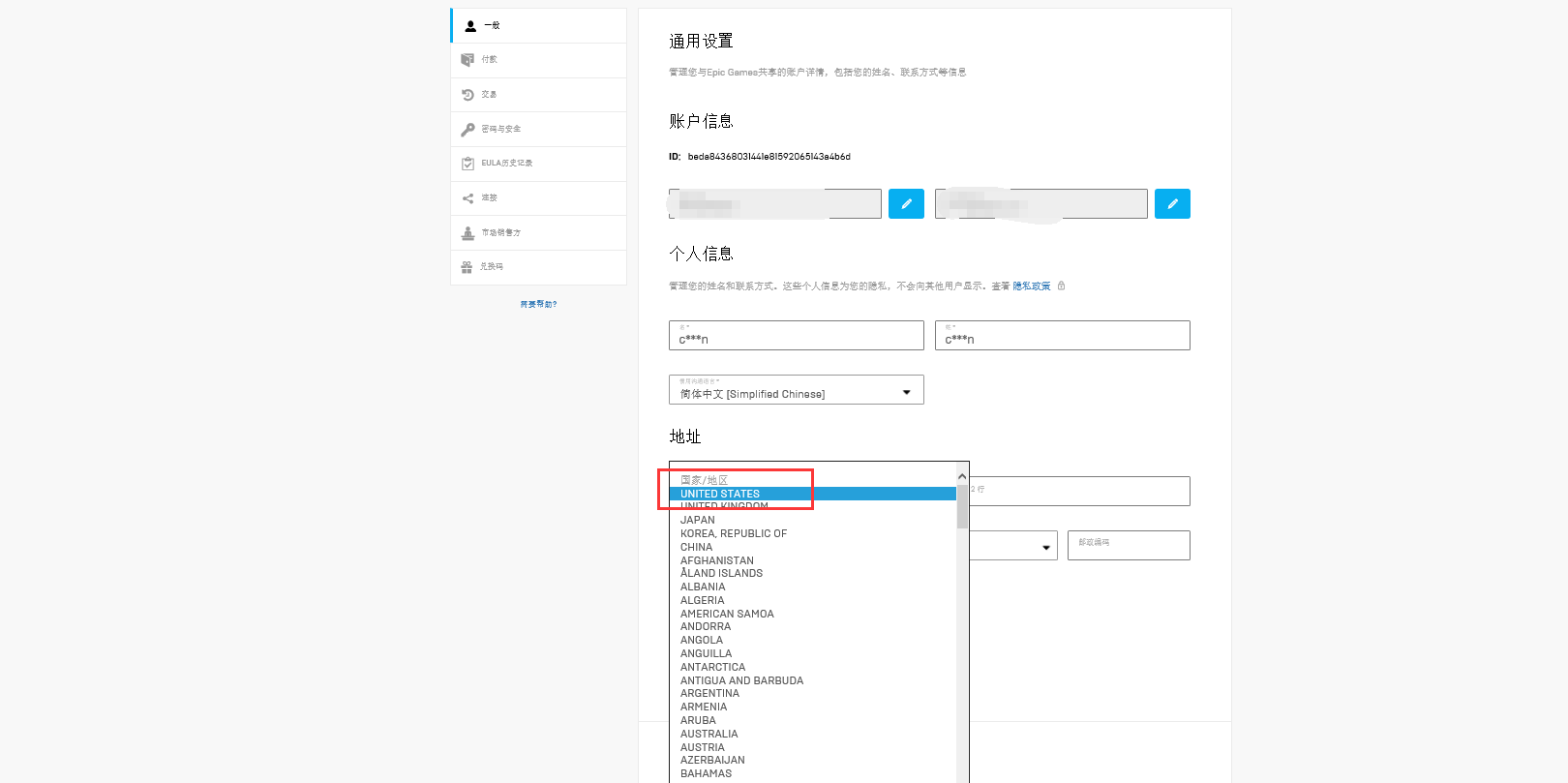1568x783 pixels.
Task: Choose ARMENIA from the country list
Action: [x=813, y=707]
